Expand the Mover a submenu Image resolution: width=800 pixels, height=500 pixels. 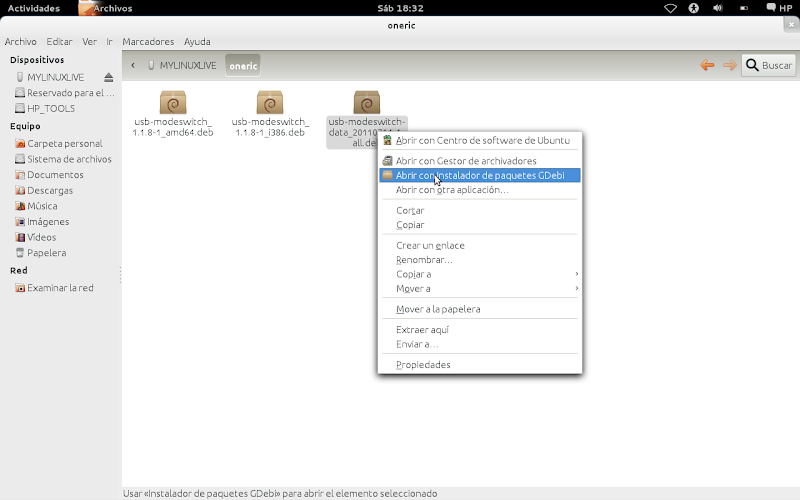(x=480, y=289)
